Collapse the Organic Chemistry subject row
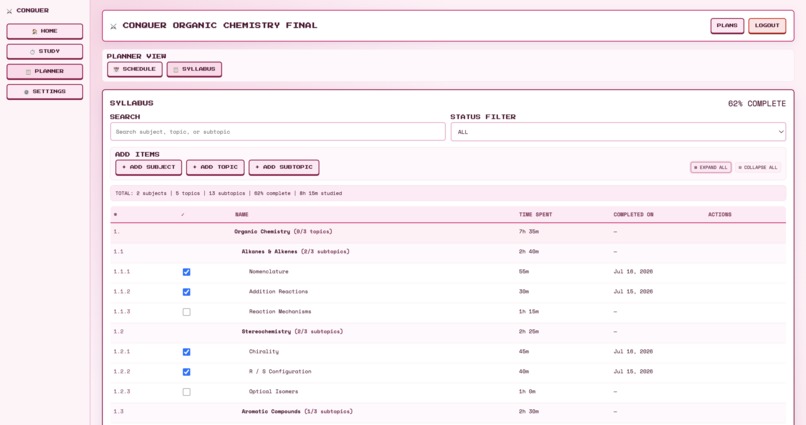The width and height of the screenshot is (806, 425). (x=448, y=232)
